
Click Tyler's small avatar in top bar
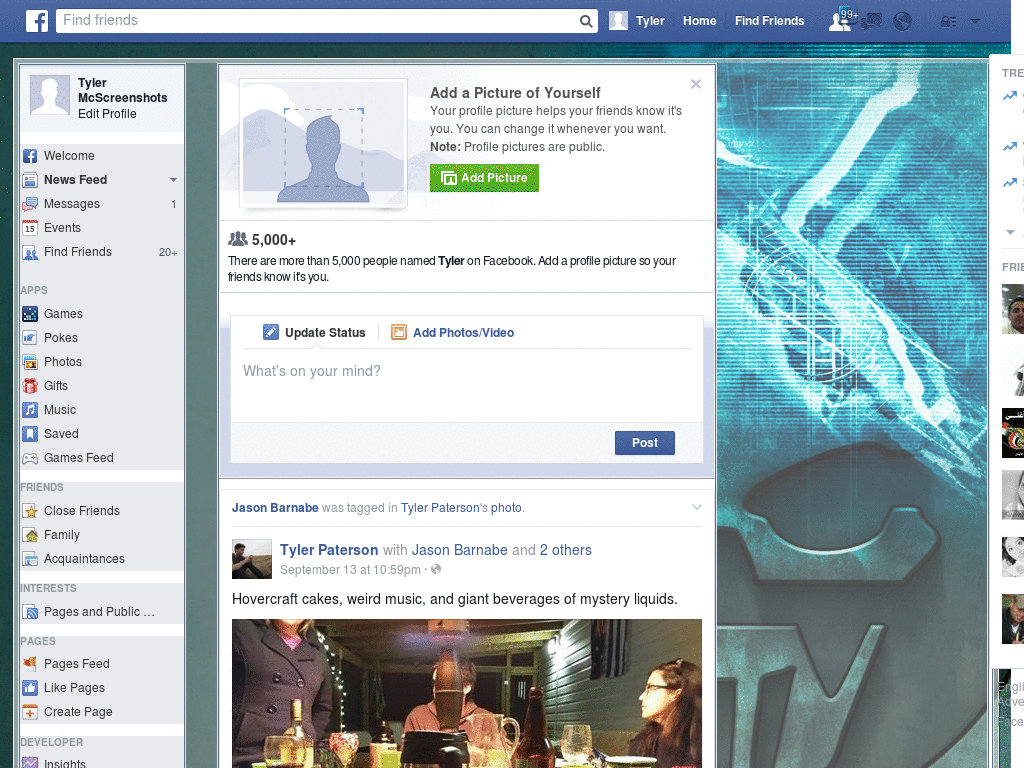tap(618, 21)
